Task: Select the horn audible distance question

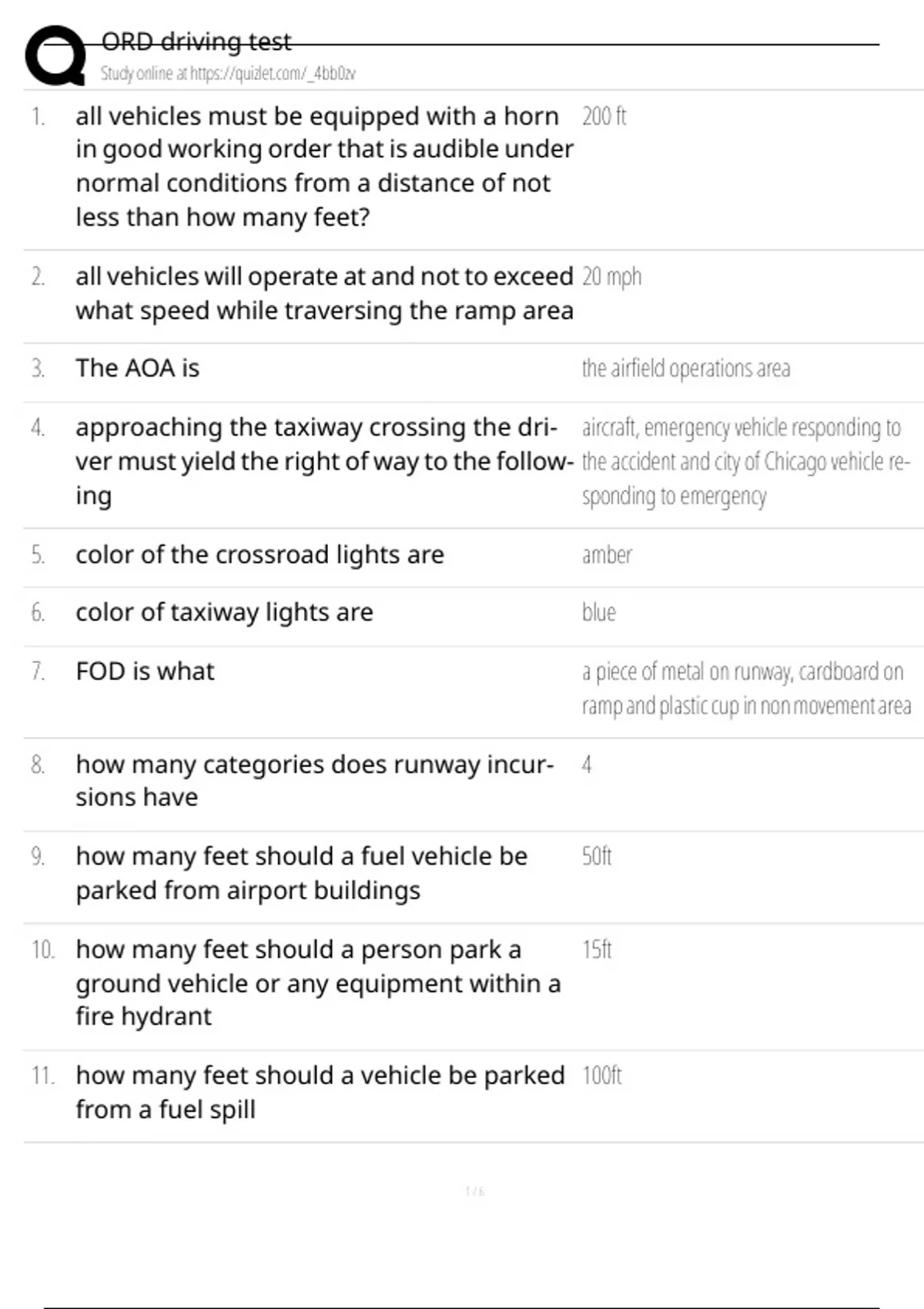Action: pyautogui.click(x=324, y=167)
